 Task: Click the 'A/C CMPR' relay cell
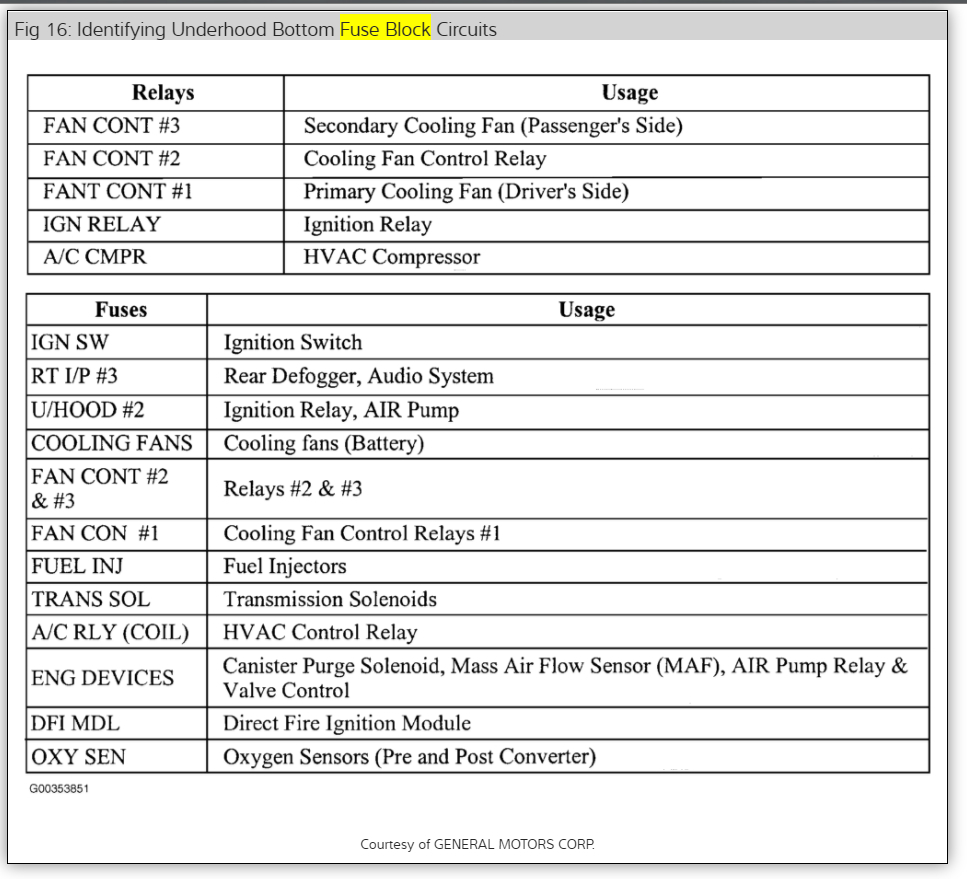155,257
